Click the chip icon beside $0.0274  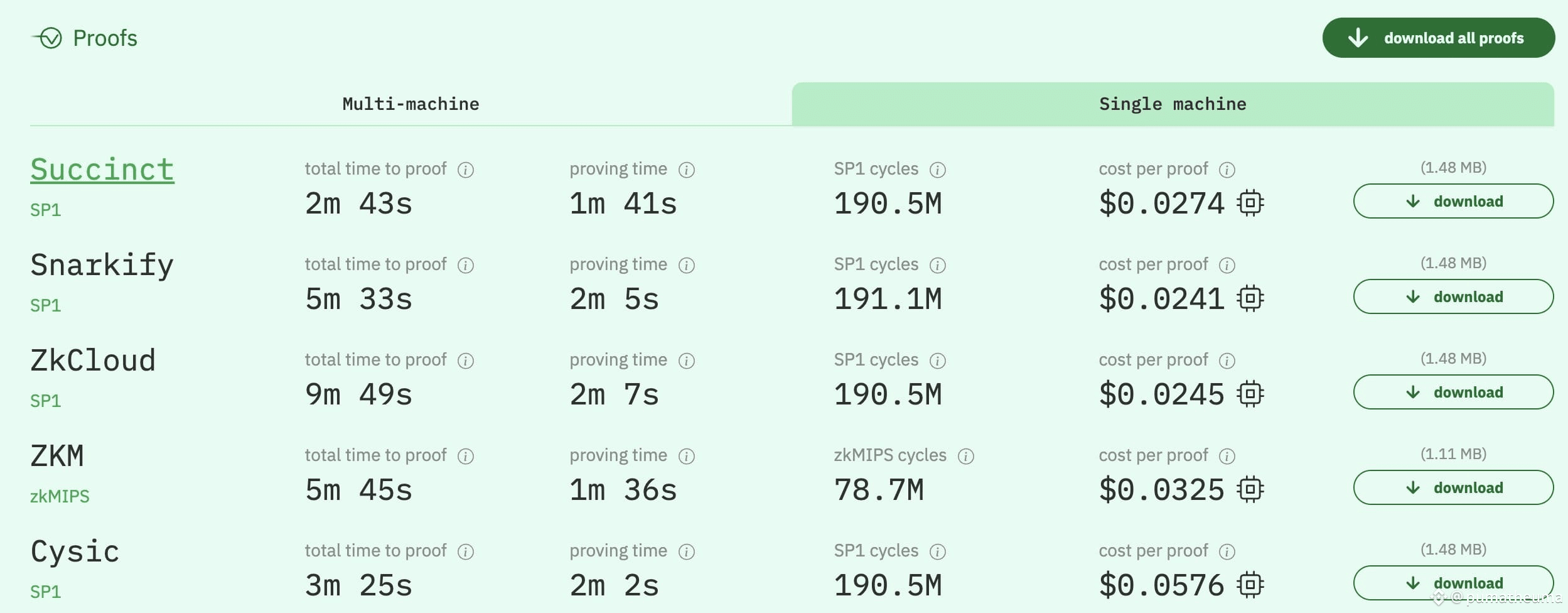point(1250,203)
